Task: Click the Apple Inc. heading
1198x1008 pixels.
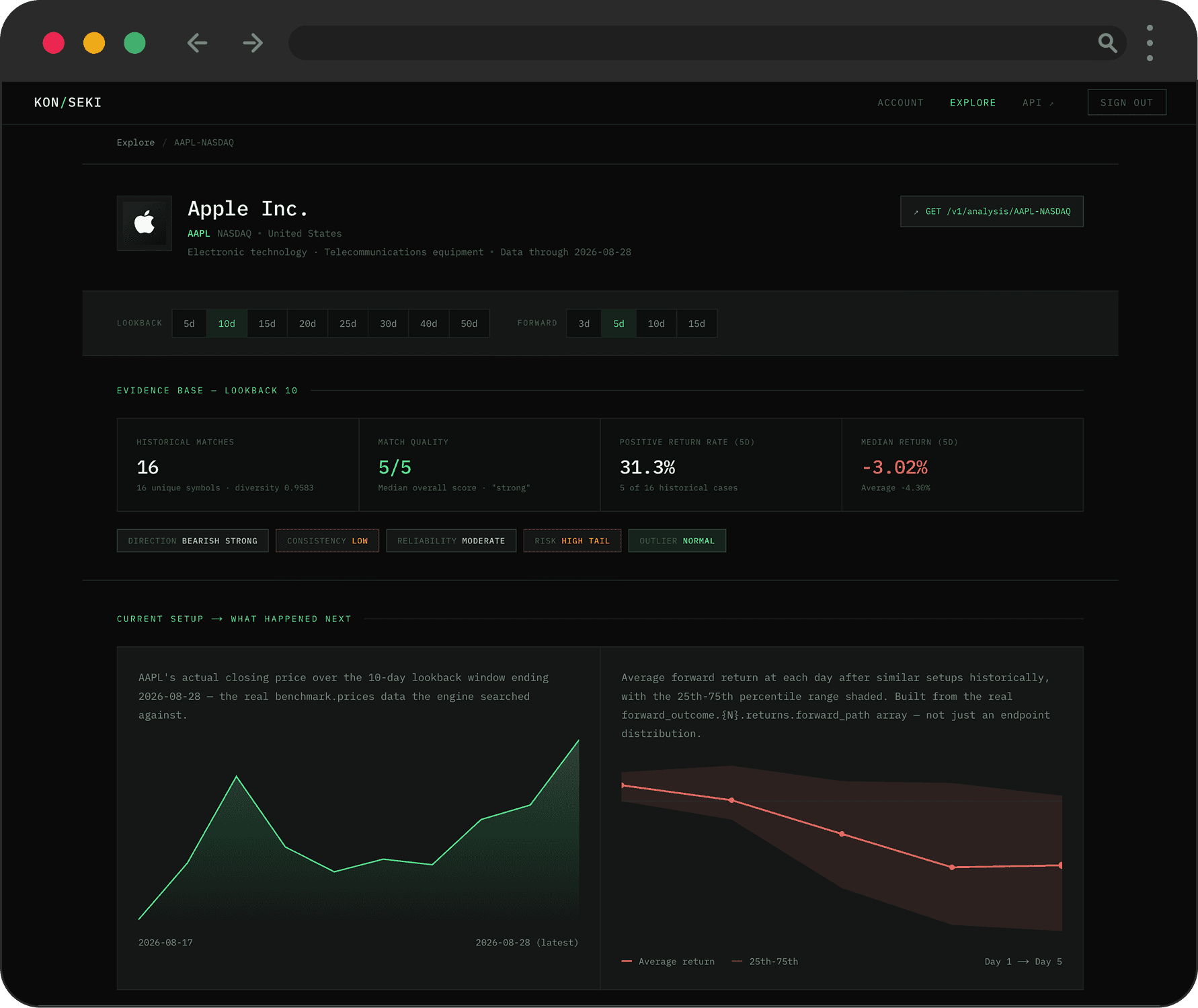Action: [x=247, y=209]
